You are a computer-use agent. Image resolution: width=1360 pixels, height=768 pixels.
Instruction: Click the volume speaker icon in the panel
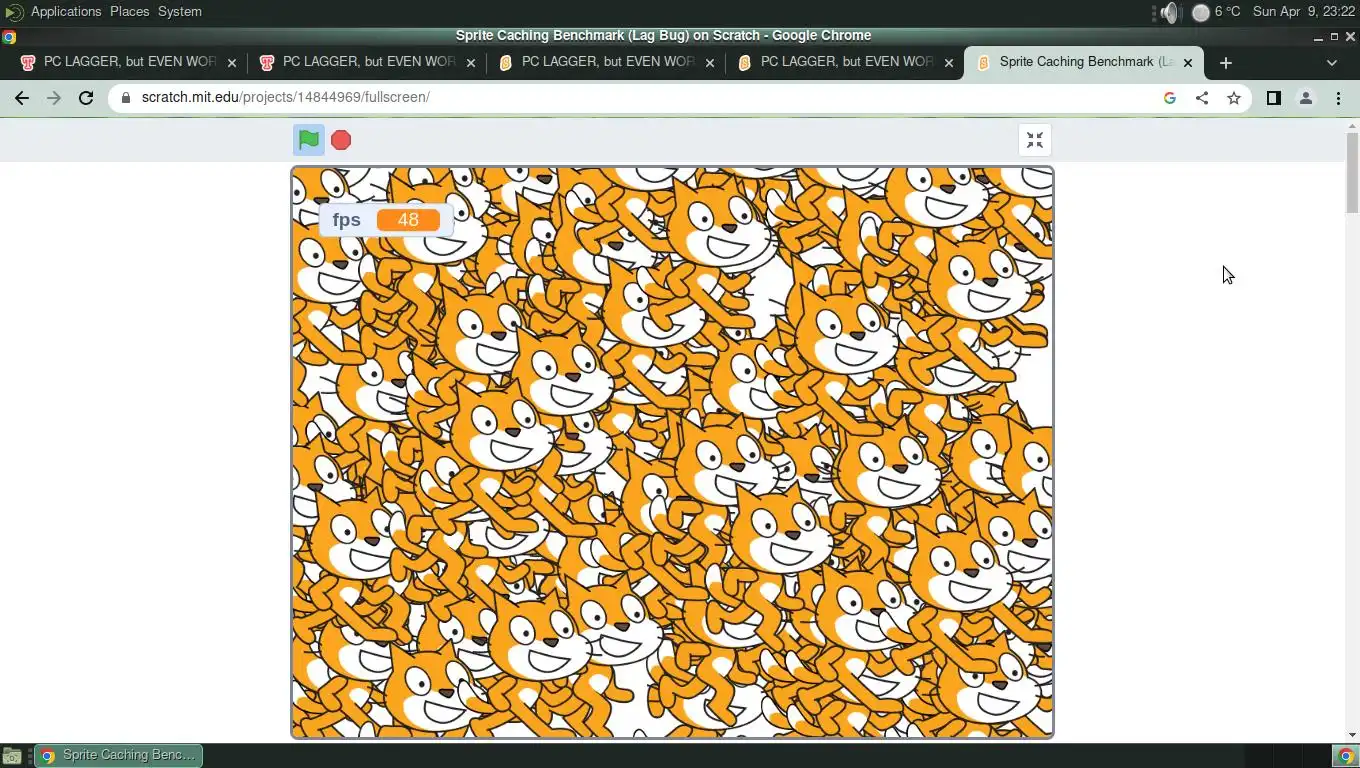1169,12
